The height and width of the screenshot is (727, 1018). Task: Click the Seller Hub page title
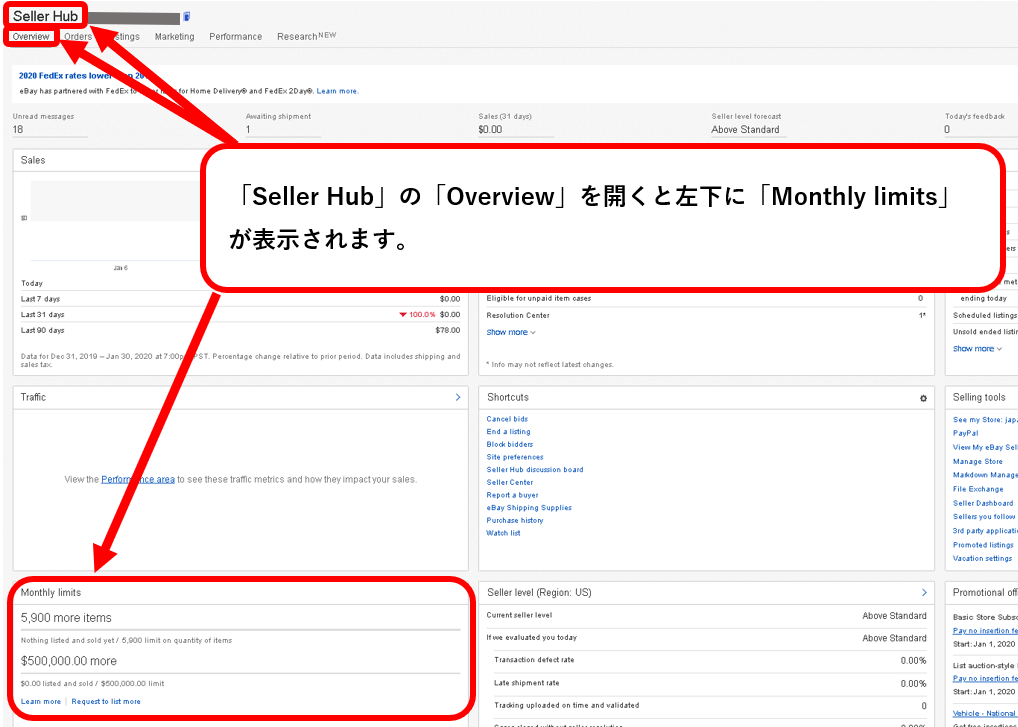tap(45, 16)
